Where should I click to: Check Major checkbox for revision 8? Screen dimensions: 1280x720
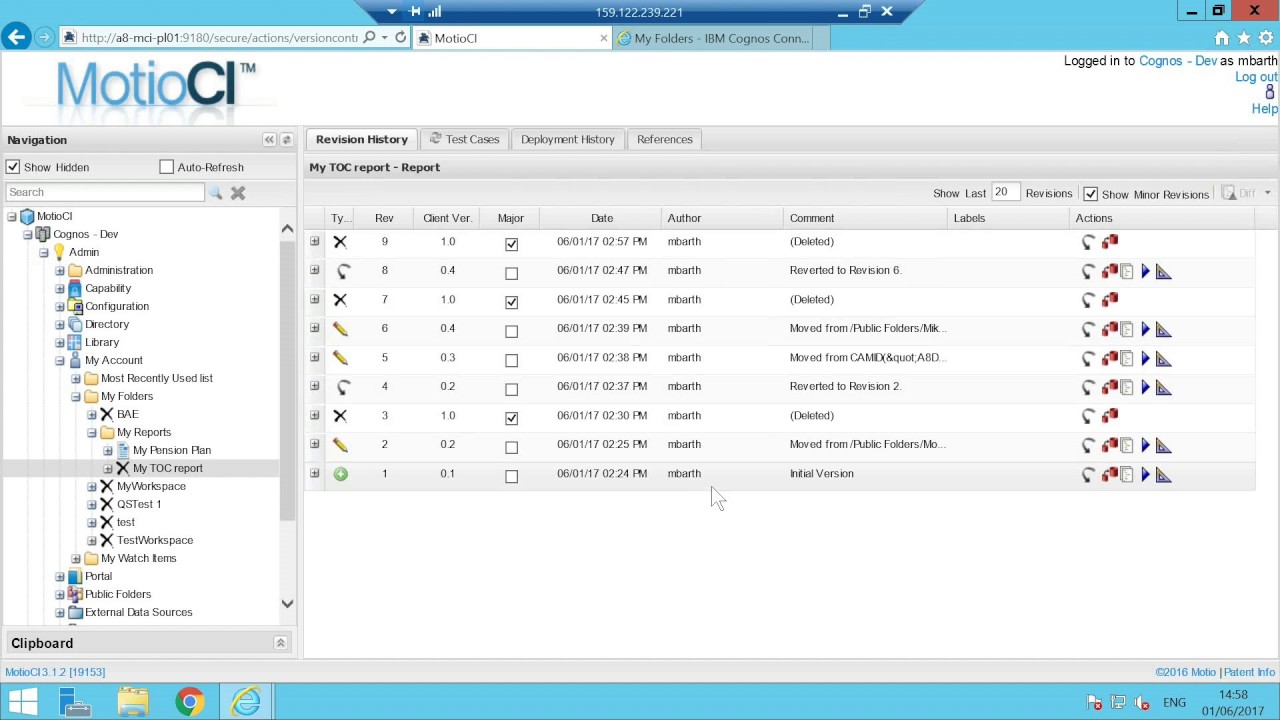tap(512, 272)
